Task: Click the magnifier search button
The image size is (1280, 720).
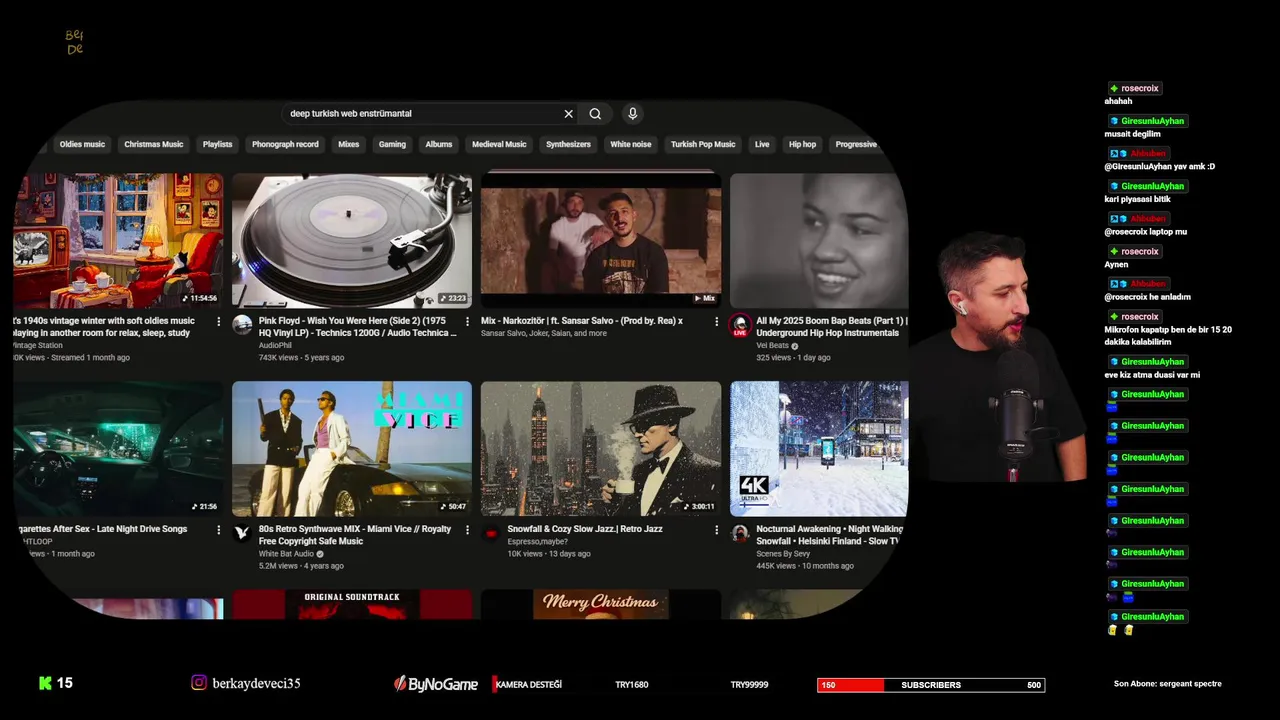Action: point(595,114)
